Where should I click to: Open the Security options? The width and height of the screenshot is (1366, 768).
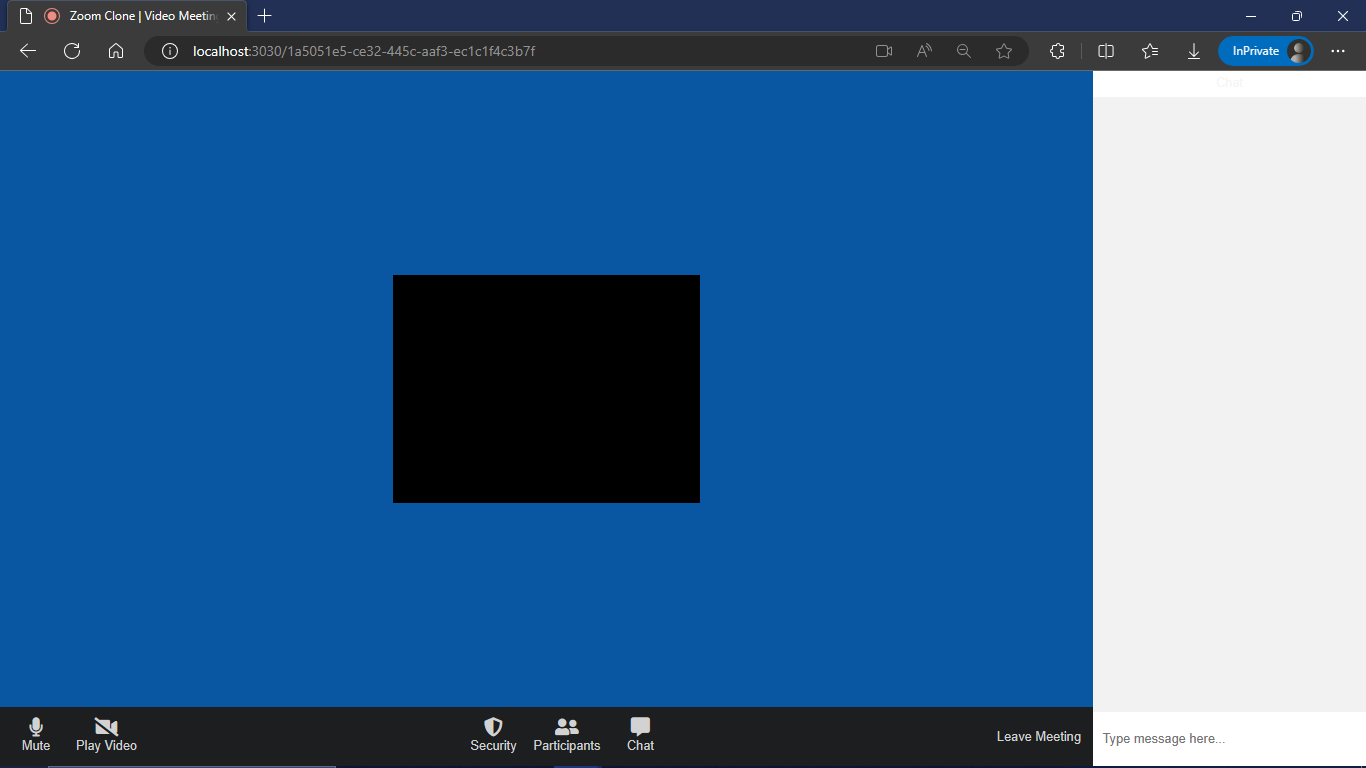pyautogui.click(x=493, y=734)
